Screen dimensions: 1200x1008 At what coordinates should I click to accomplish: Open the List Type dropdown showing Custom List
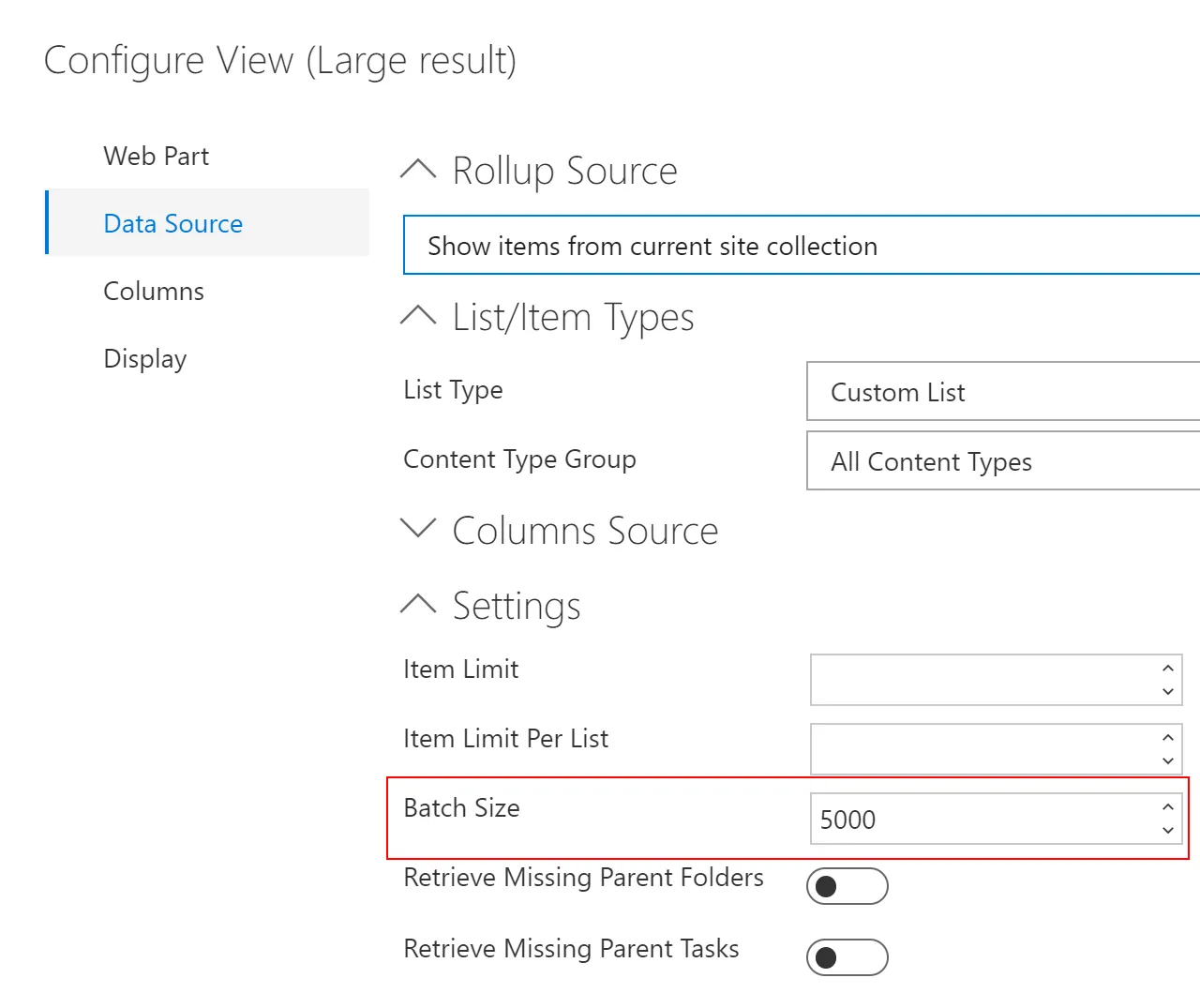(x=994, y=391)
